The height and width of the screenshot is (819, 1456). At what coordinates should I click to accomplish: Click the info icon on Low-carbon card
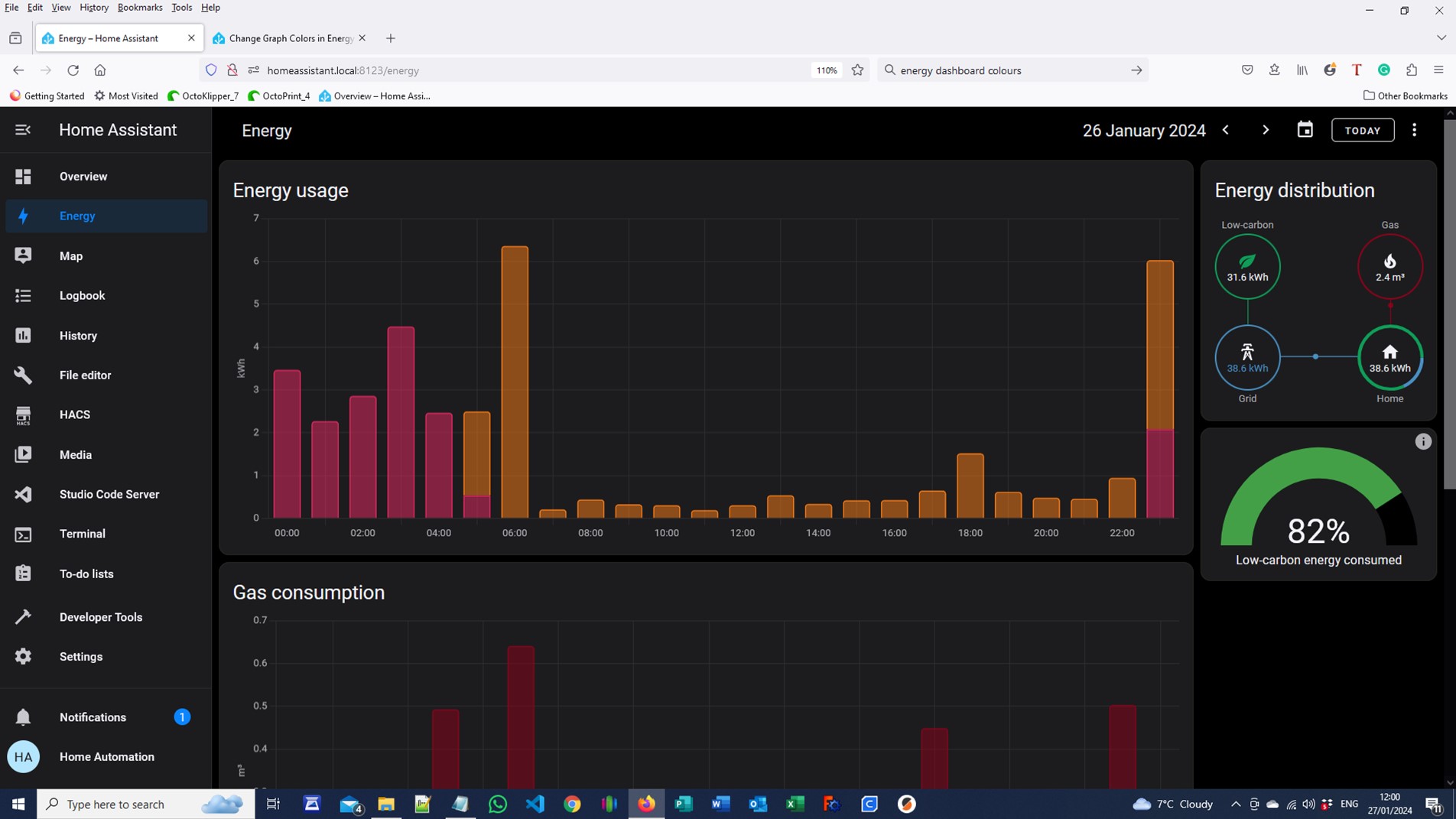tap(1422, 441)
